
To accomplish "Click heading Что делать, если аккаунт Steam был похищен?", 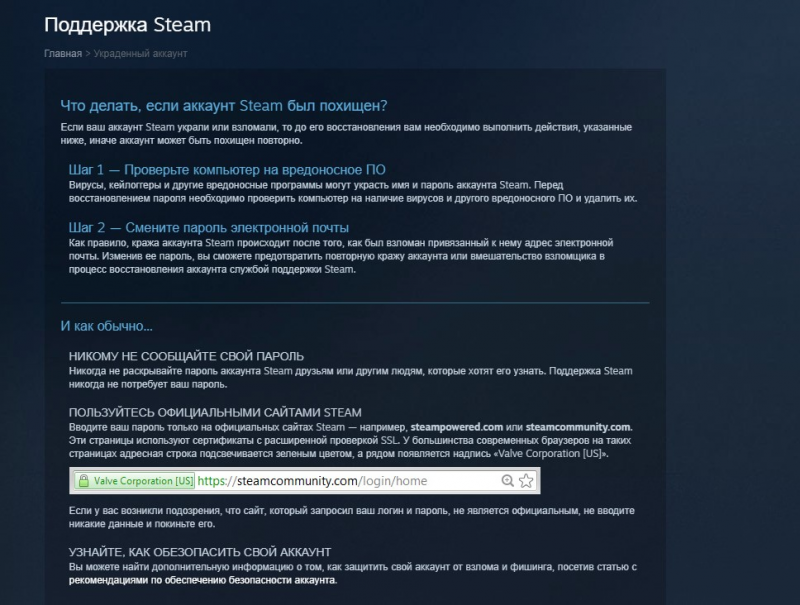I will tap(223, 106).
